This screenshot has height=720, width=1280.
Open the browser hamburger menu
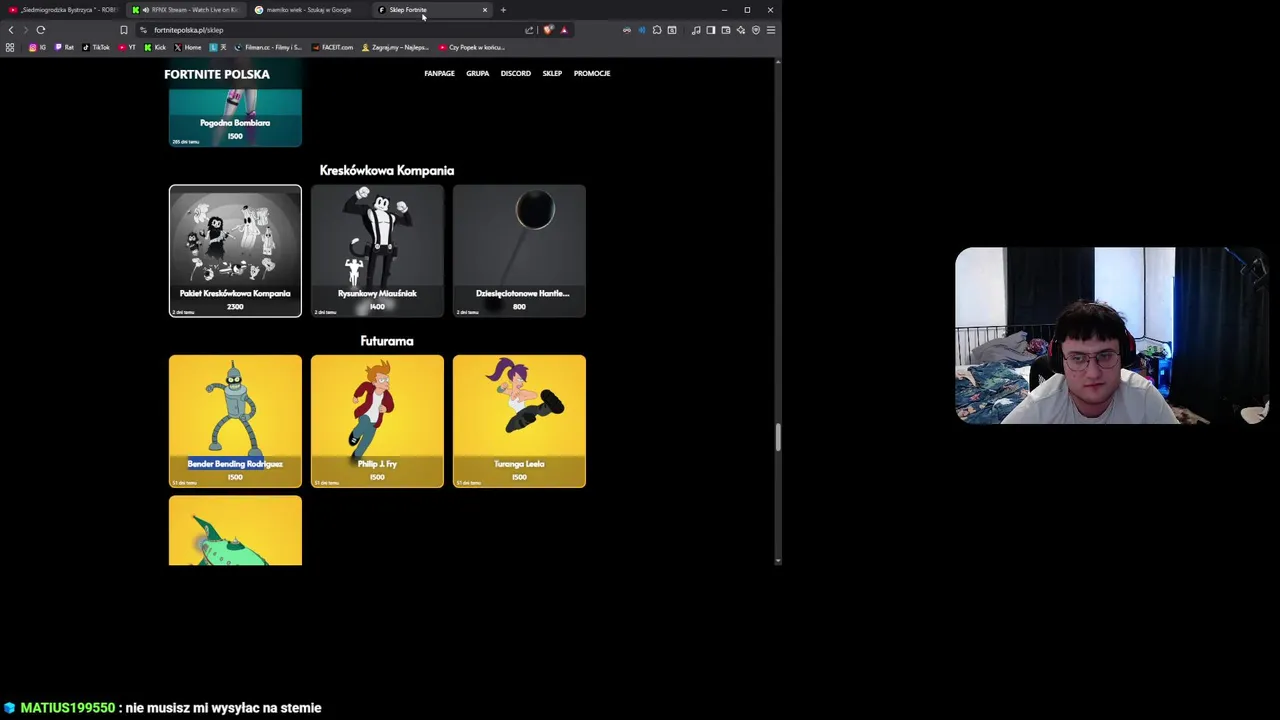pyautogui.click(x=771, y=30)
